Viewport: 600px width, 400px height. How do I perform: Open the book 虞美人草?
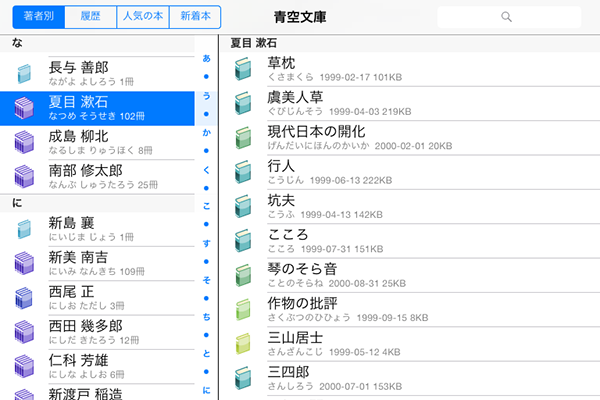410,103
